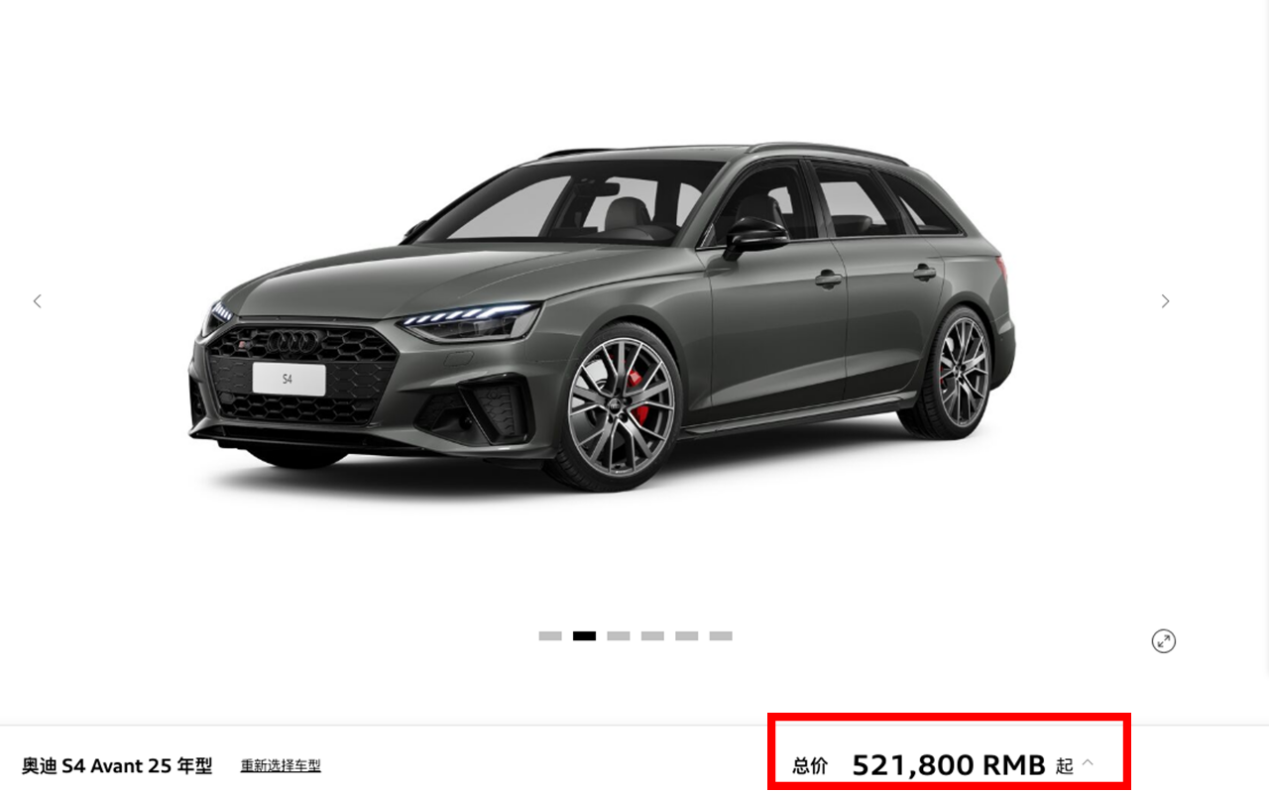The height and width of the screenshot is (793, 1269).
Task: Click the 重新选择车型 link
Action: (281, 766)
